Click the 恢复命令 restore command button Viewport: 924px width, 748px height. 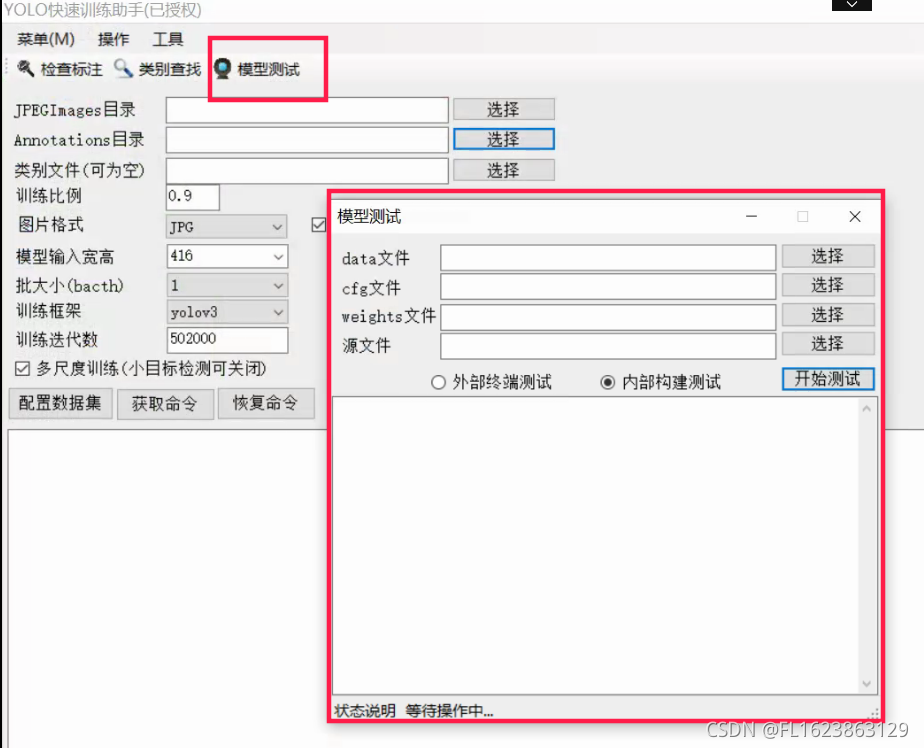click(x=266, y=404)
